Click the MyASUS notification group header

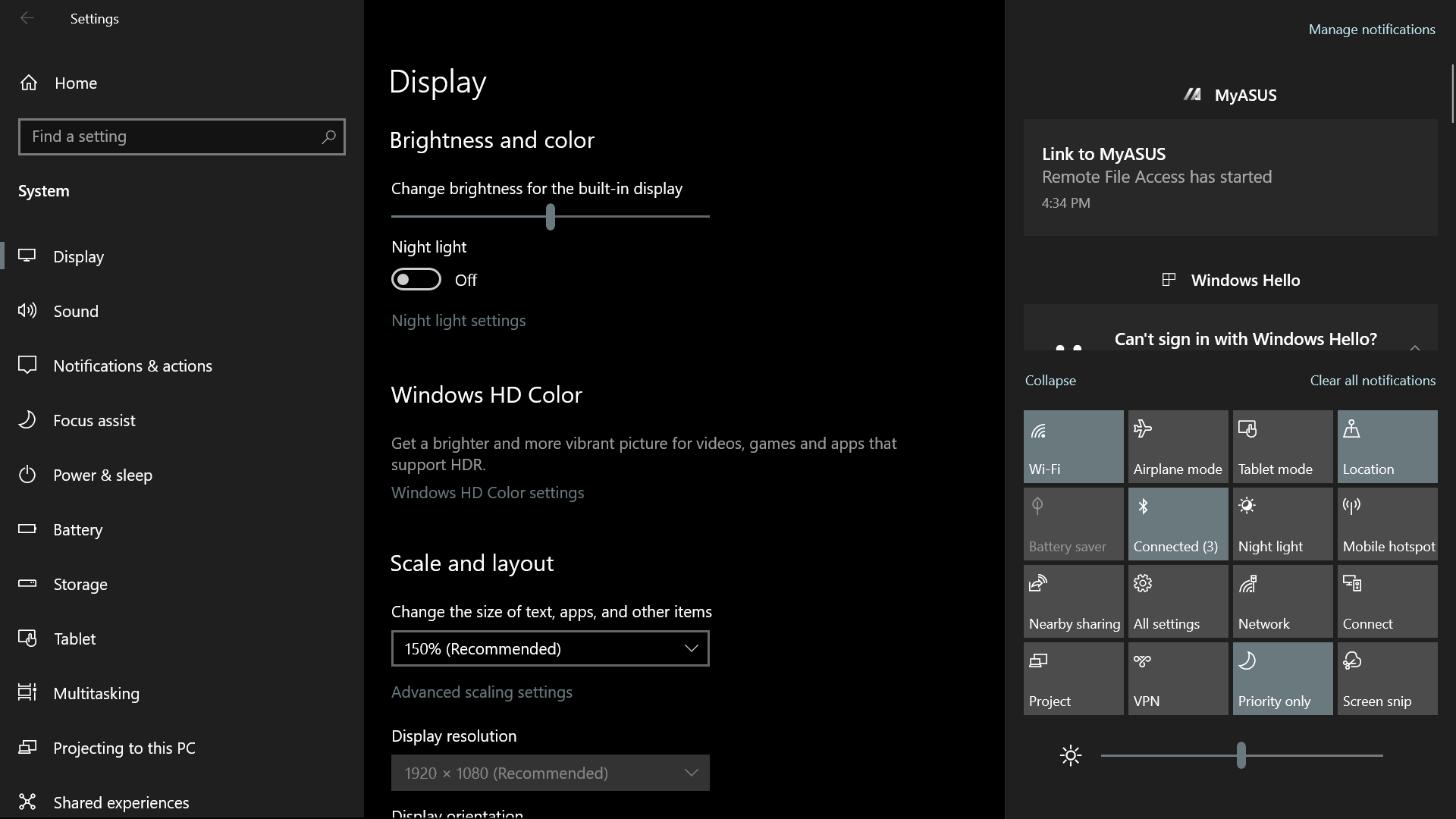coord(1231,95)
